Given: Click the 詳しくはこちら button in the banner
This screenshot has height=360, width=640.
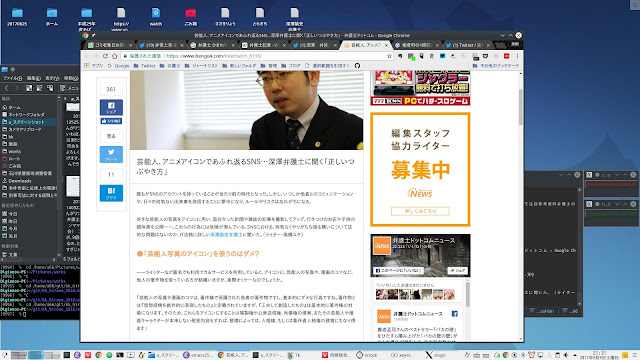Looking at the screenshot, I should (x=420, y=211).
